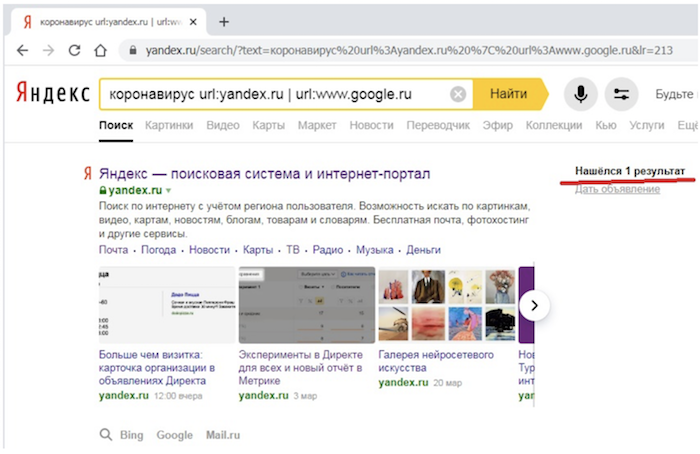
Task: Repeat the search in Bing
Action: pos(132,435)
